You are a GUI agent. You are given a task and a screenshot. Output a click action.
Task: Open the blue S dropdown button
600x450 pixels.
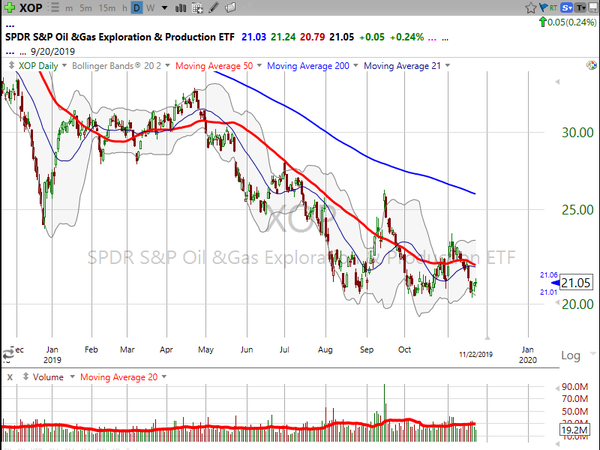(567, 8)
